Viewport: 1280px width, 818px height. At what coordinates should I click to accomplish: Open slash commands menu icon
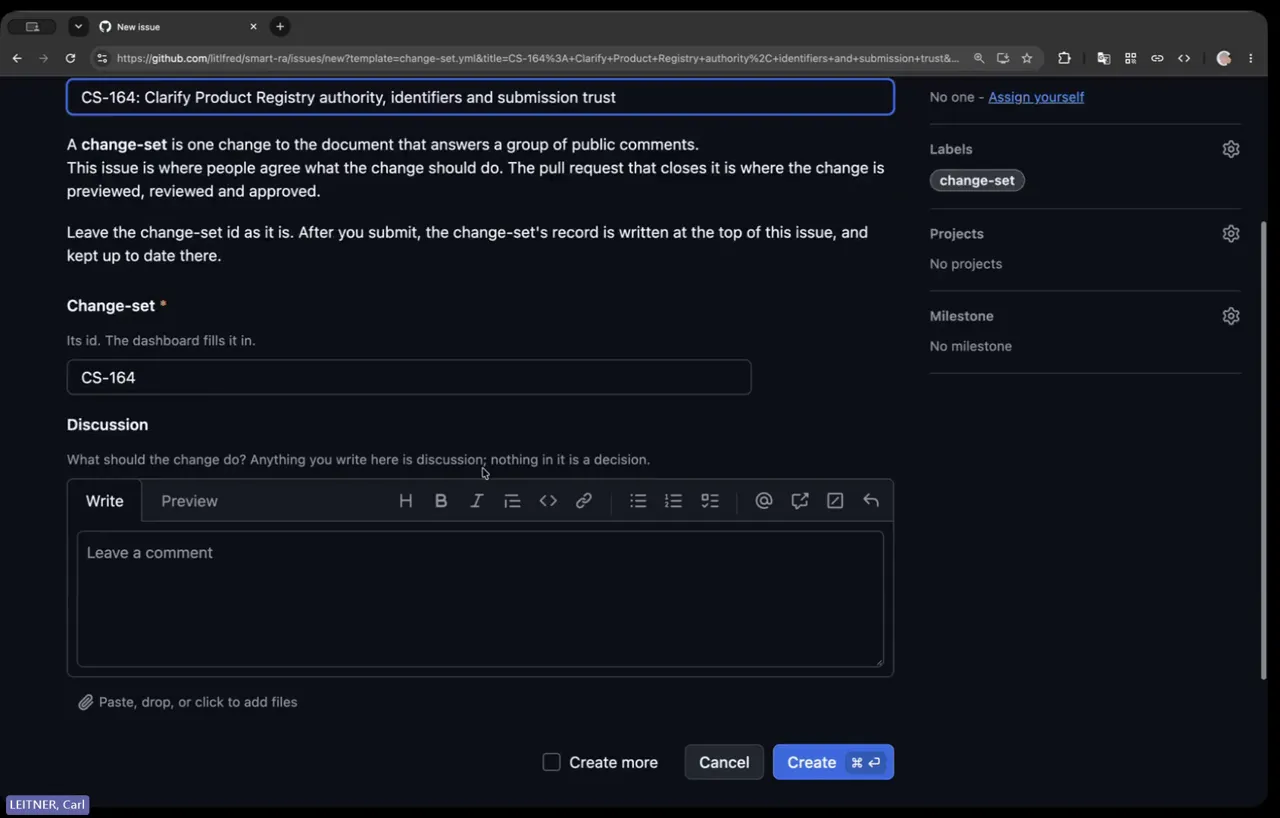click(x=835, y=501)
